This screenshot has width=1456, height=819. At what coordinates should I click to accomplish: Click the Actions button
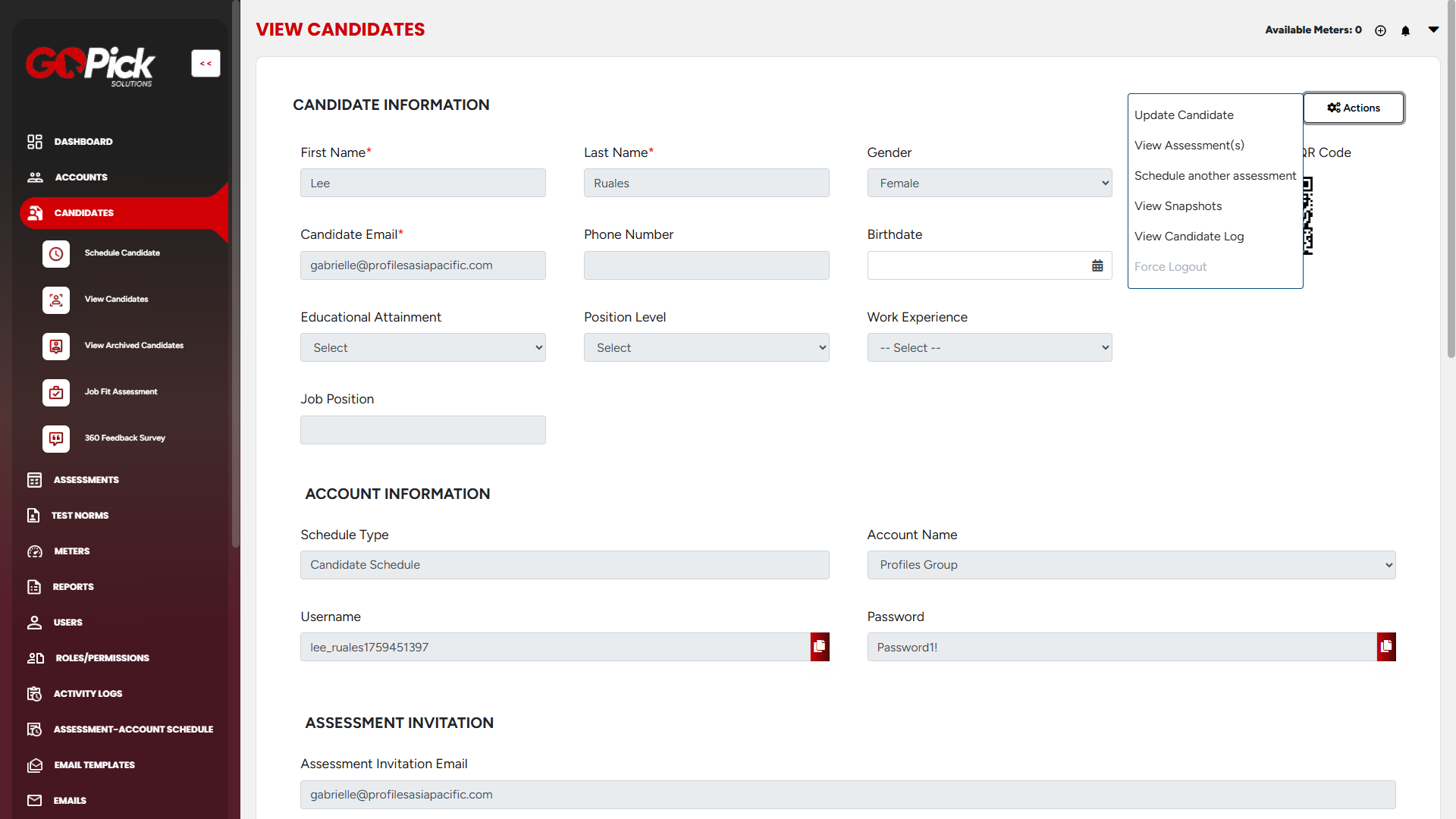click(x=1354, y=108)
